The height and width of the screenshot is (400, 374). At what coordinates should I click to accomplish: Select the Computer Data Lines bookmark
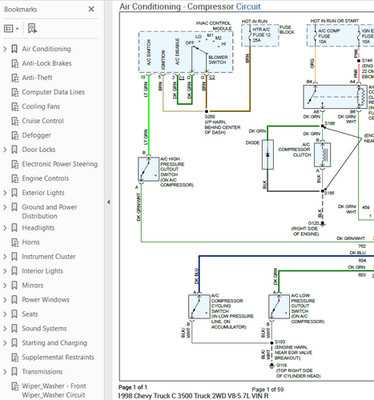[x=53, y=92]
